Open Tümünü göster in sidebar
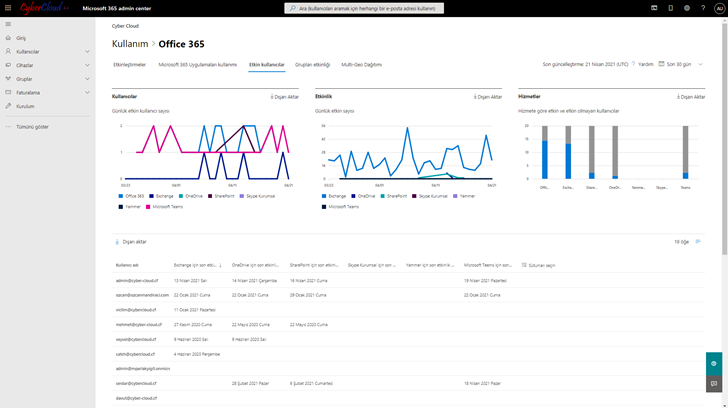 [x=32, y=127]
